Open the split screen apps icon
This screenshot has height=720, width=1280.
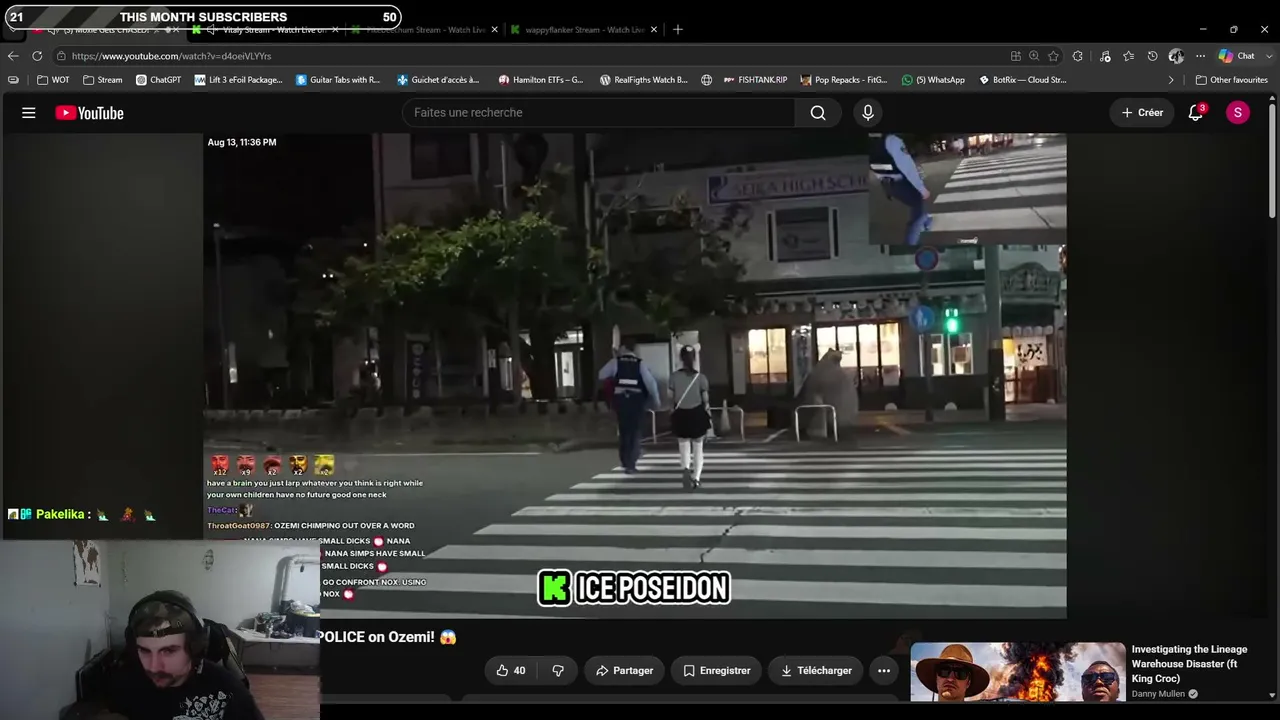pos(1016,56)
